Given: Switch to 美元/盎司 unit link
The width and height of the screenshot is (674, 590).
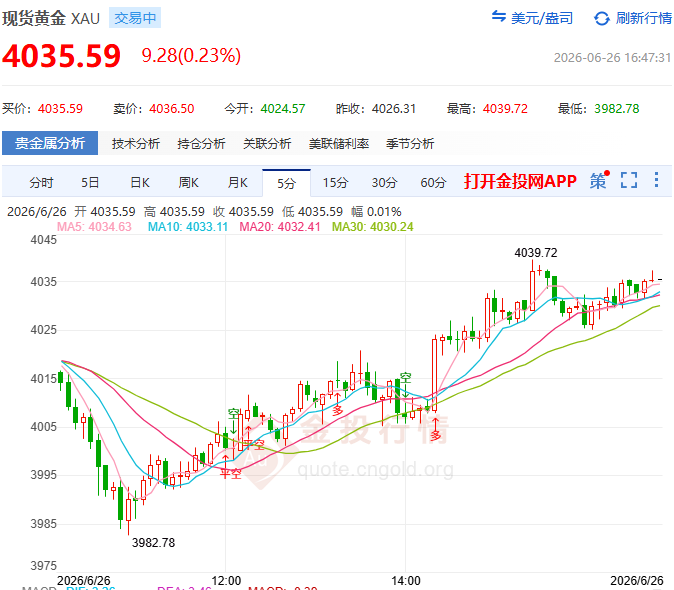Looking at the screenshot, I should point(542,18).
